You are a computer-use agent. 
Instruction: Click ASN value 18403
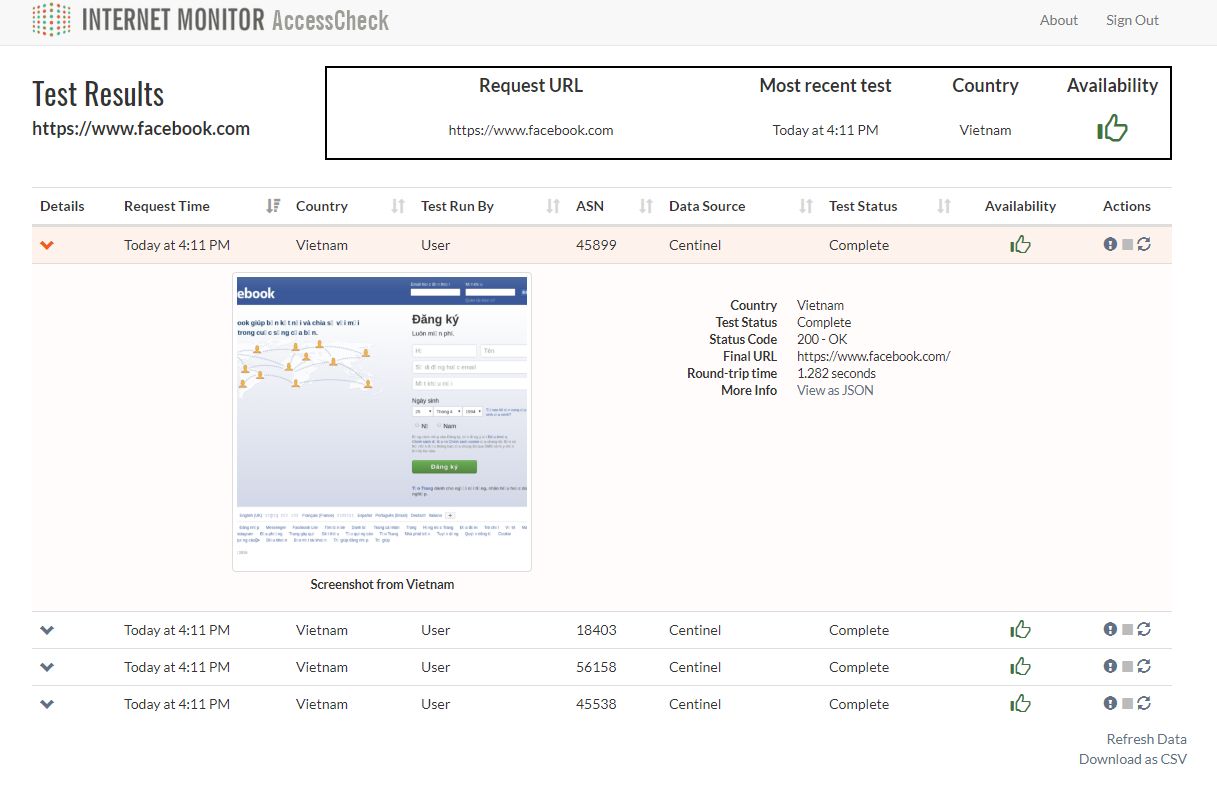point(596,630)
